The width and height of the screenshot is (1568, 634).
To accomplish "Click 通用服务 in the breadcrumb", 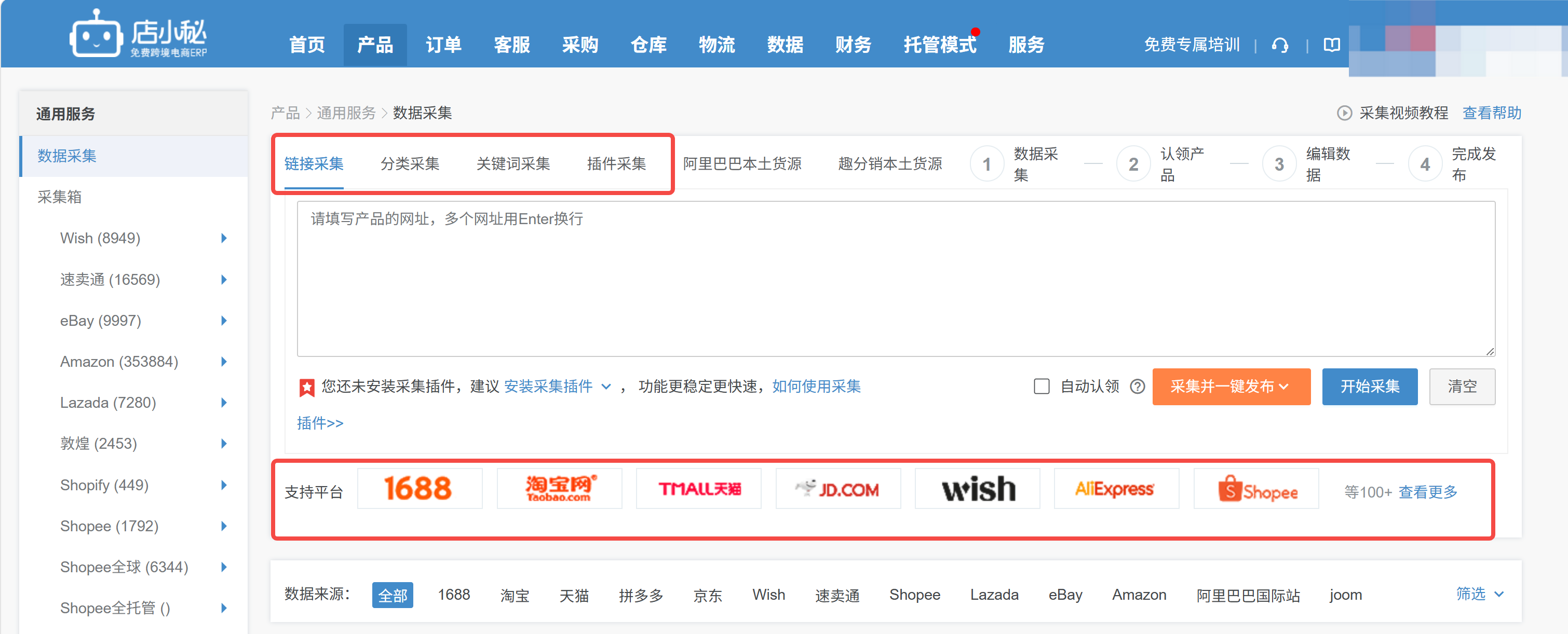I will click(x=346, y=113).
